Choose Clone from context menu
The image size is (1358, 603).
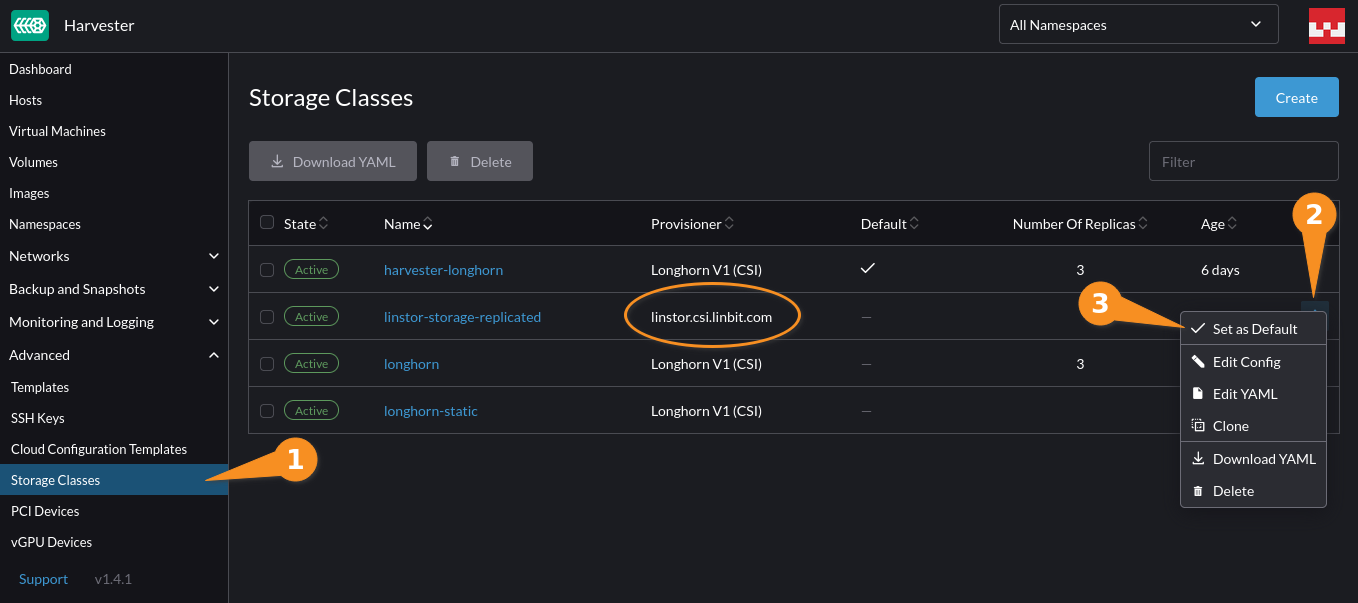(1253, 426)
